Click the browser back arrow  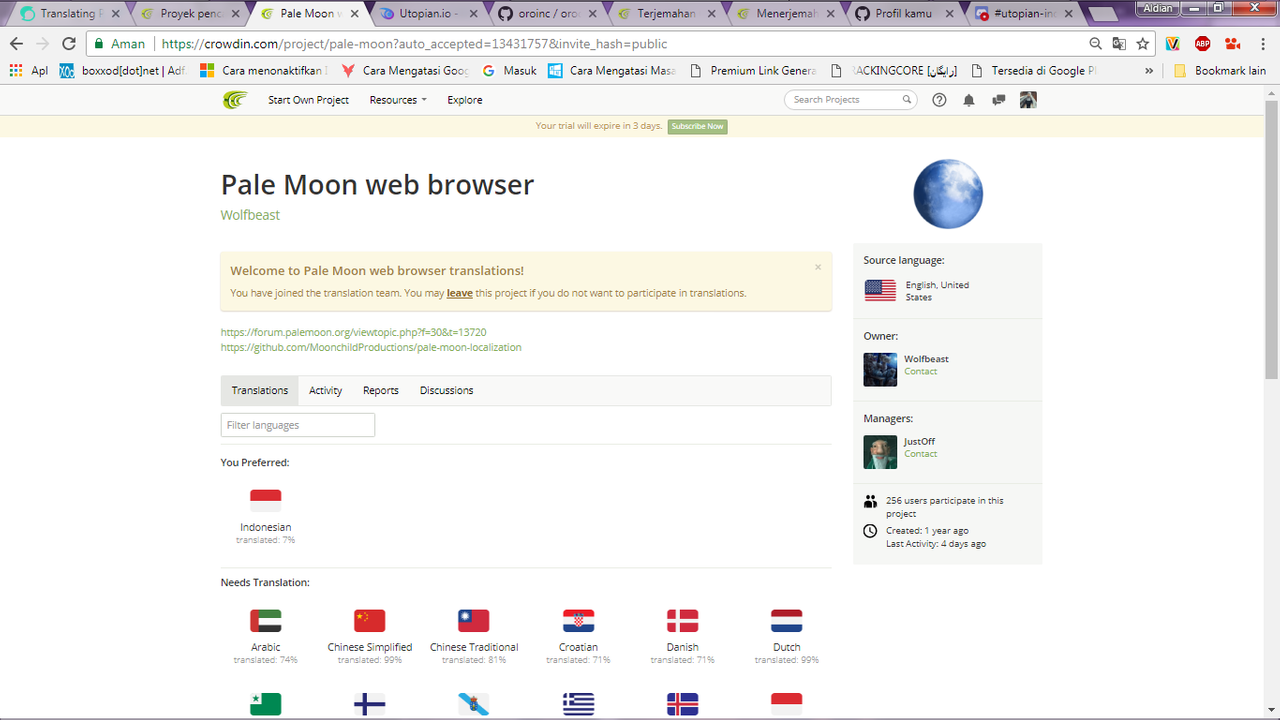click(16, 44)
